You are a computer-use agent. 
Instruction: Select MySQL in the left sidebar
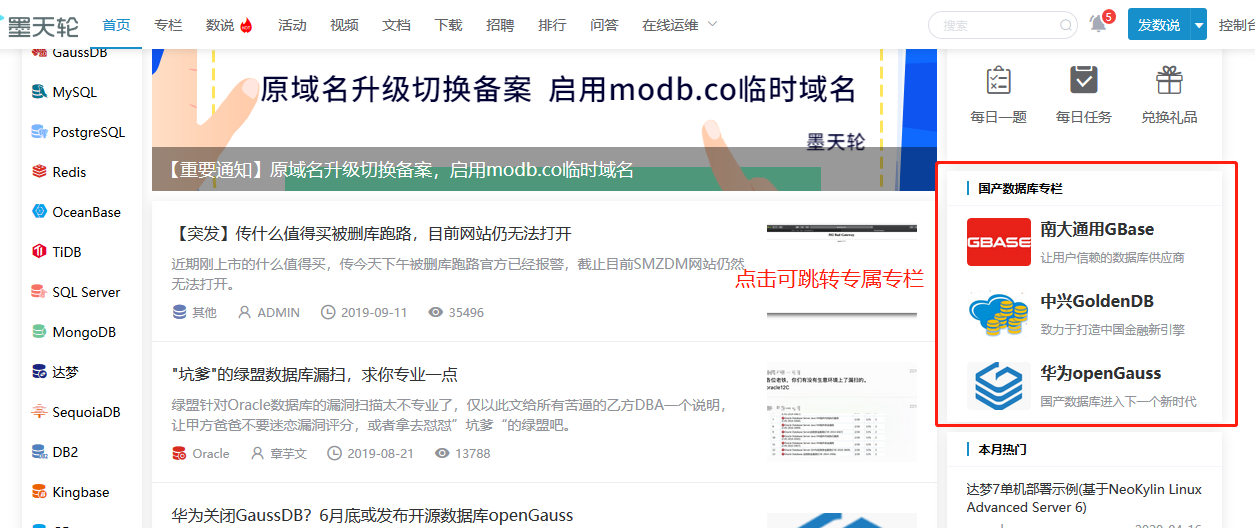tap(74, 92)
